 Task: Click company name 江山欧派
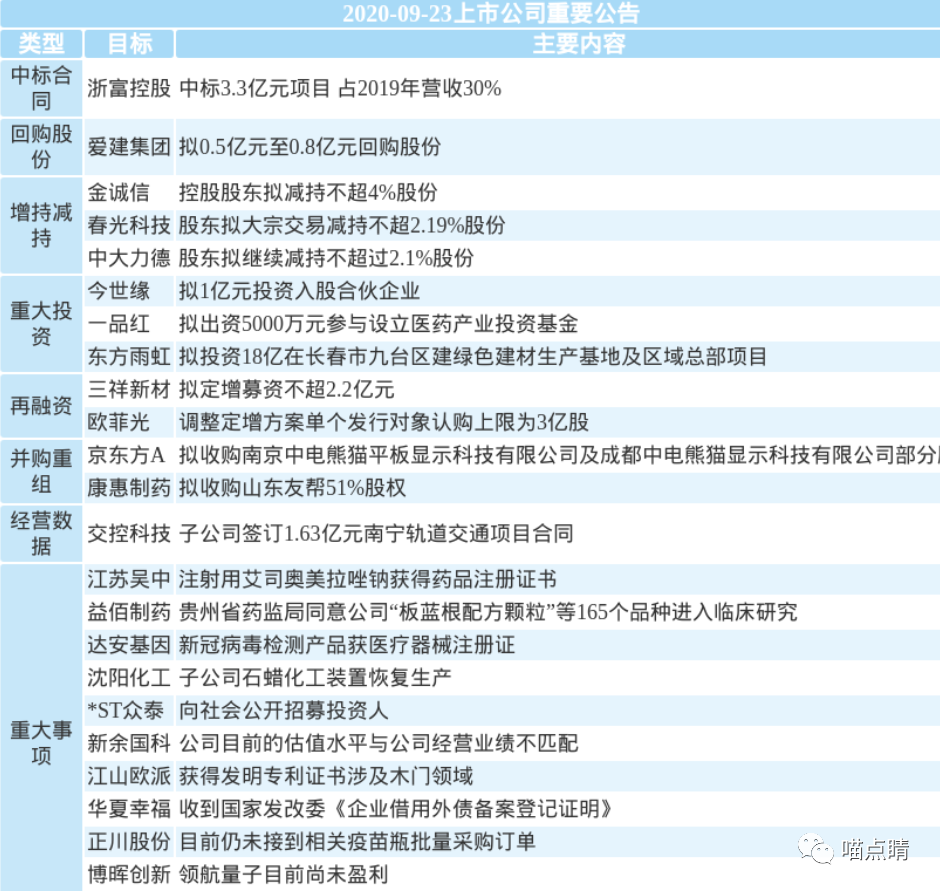click(x=129, y=776)
